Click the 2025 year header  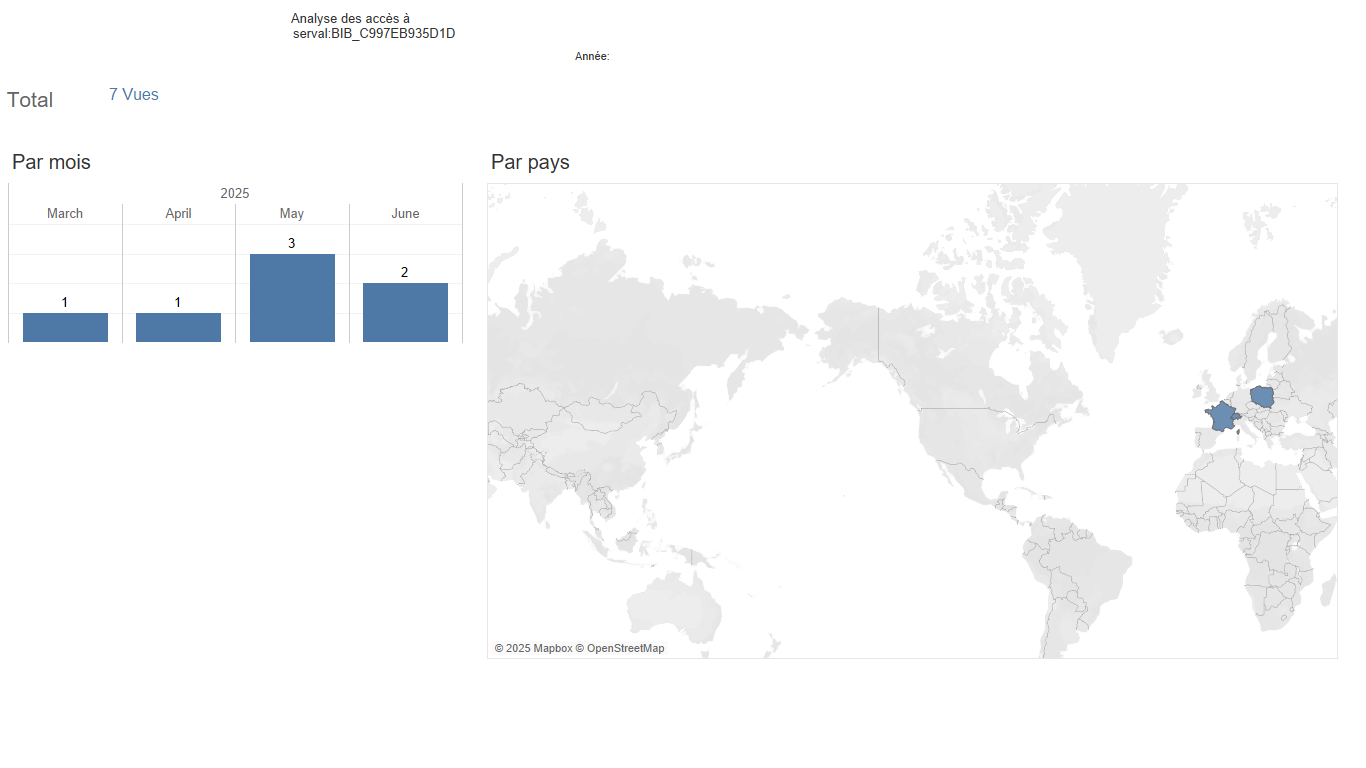(x=235, y=193)
